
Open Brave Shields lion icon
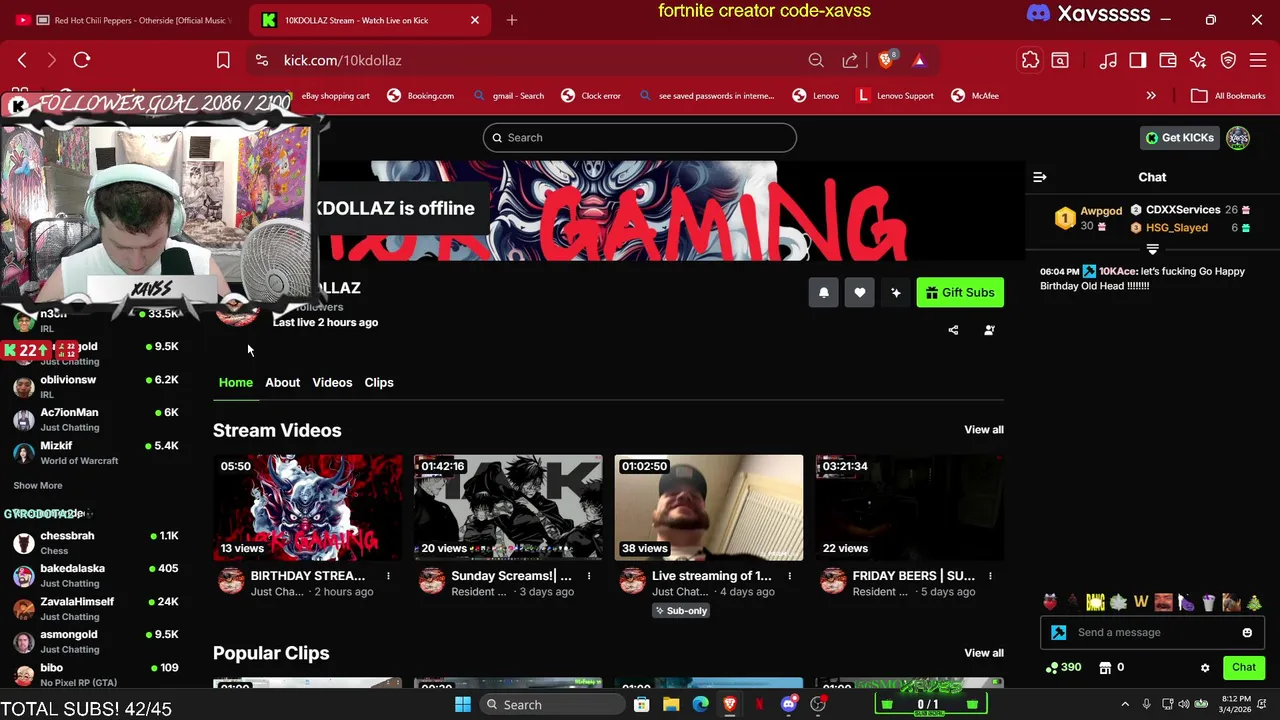pyautogui.click(x=887, y=60)
